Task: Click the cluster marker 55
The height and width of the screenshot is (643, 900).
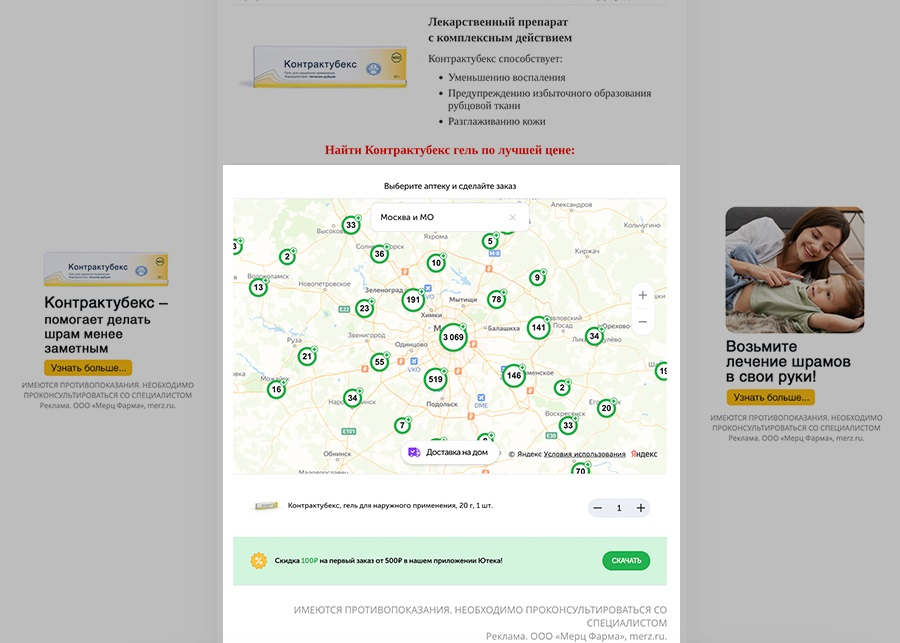Action: pos(379,362)
